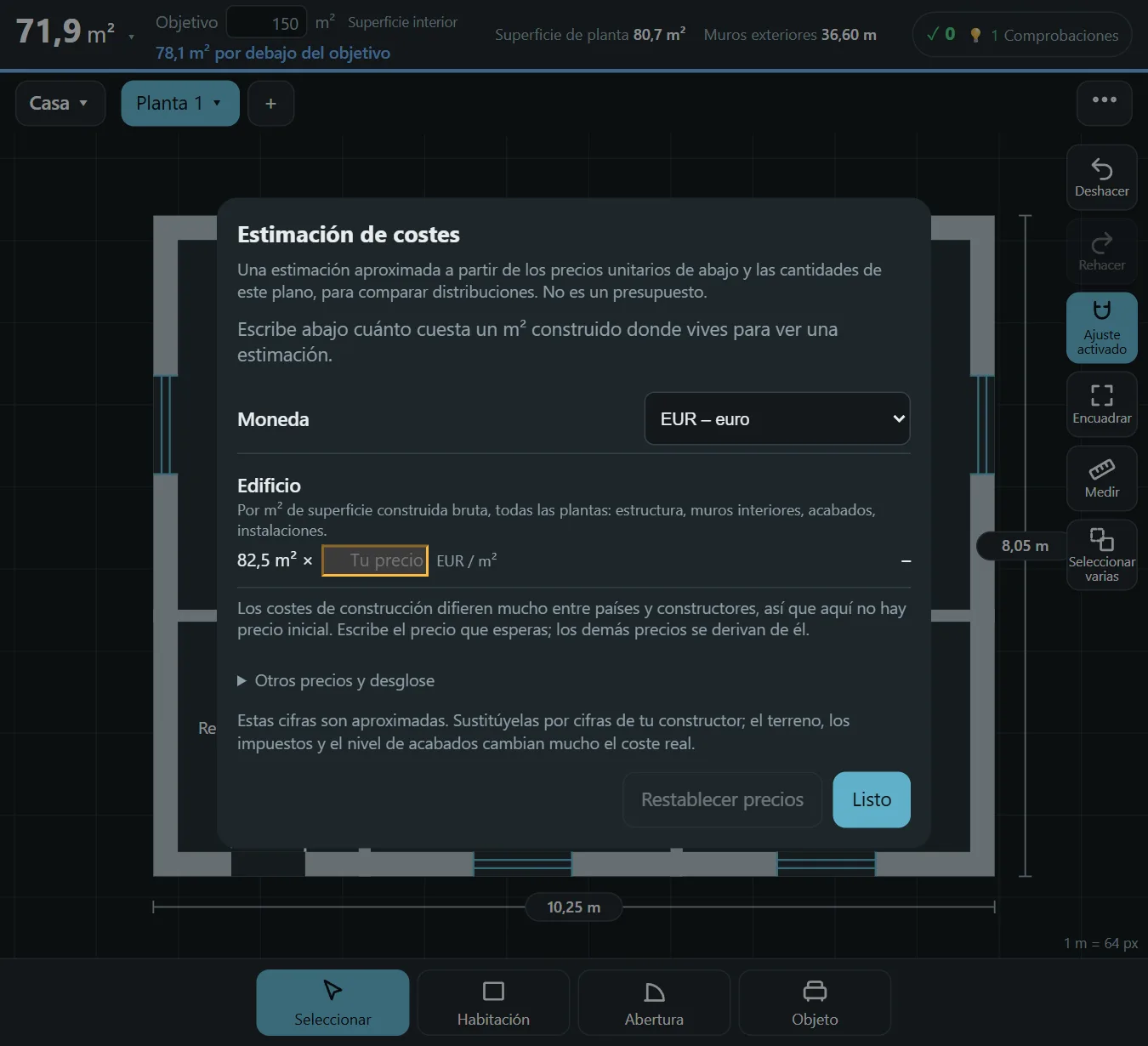Image resolution: width=1148 pixels, height=1046 pixels.
Task: Click the Superficie interior label
Action: coord(402,22)
